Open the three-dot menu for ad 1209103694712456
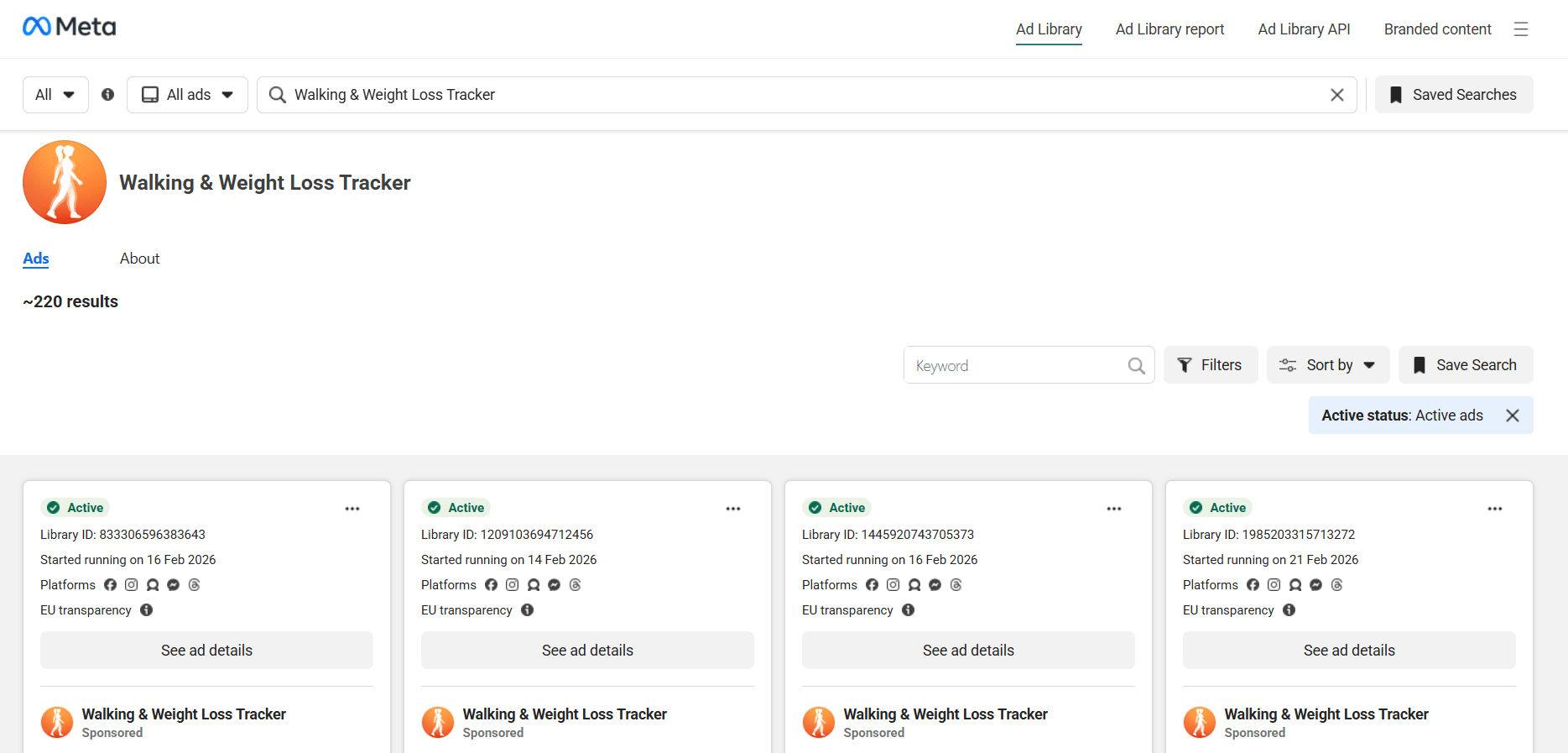This screenshot has width=1568, height=753. 733,509
